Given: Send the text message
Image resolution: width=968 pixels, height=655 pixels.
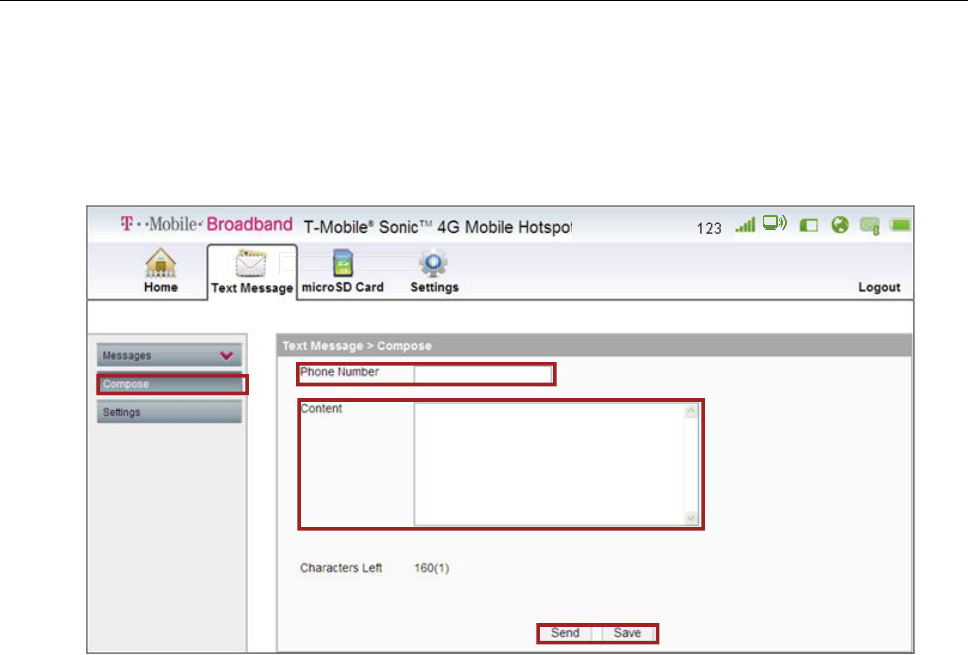Looking at the screenshot, I should pos(565,633).
